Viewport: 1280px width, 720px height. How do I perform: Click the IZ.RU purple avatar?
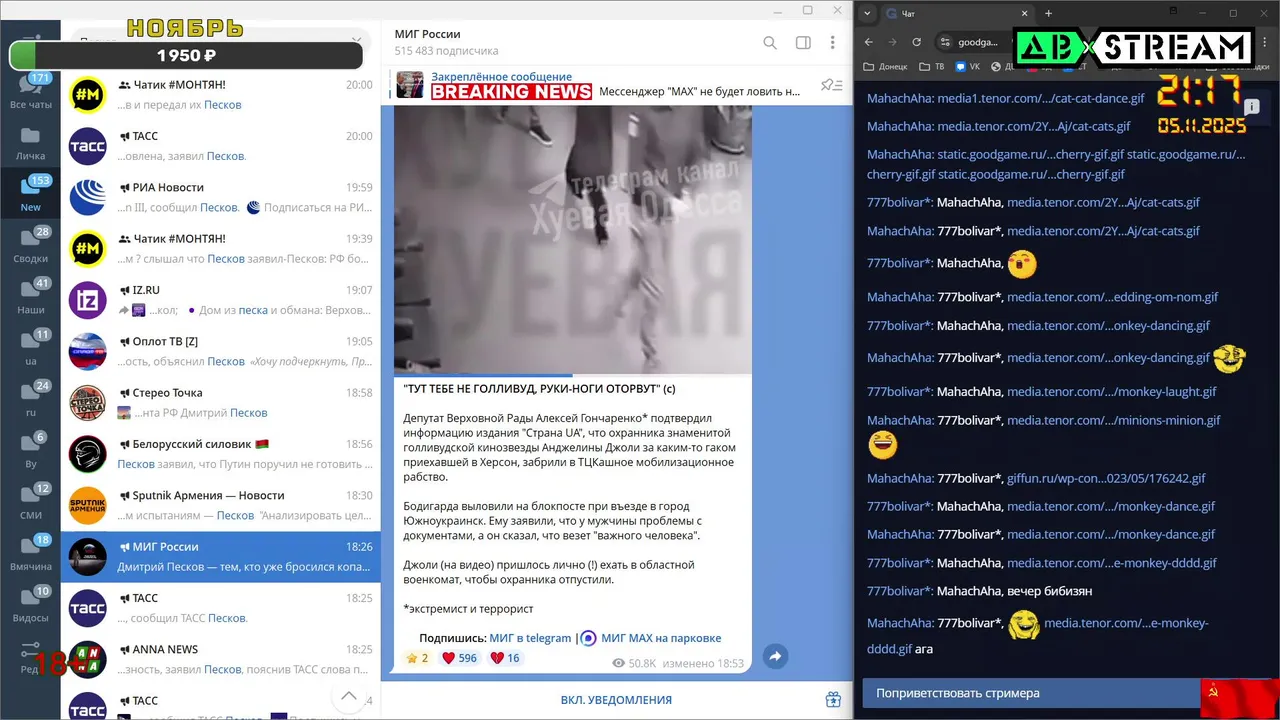88,300
